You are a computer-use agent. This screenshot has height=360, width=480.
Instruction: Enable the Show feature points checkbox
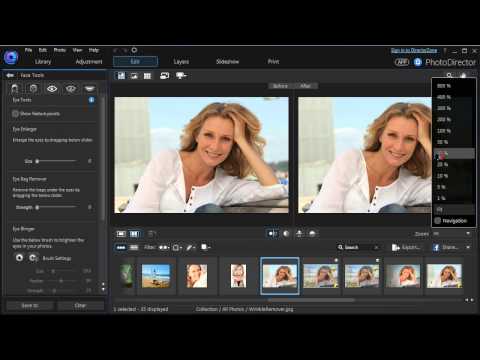[x=15, y=114]
